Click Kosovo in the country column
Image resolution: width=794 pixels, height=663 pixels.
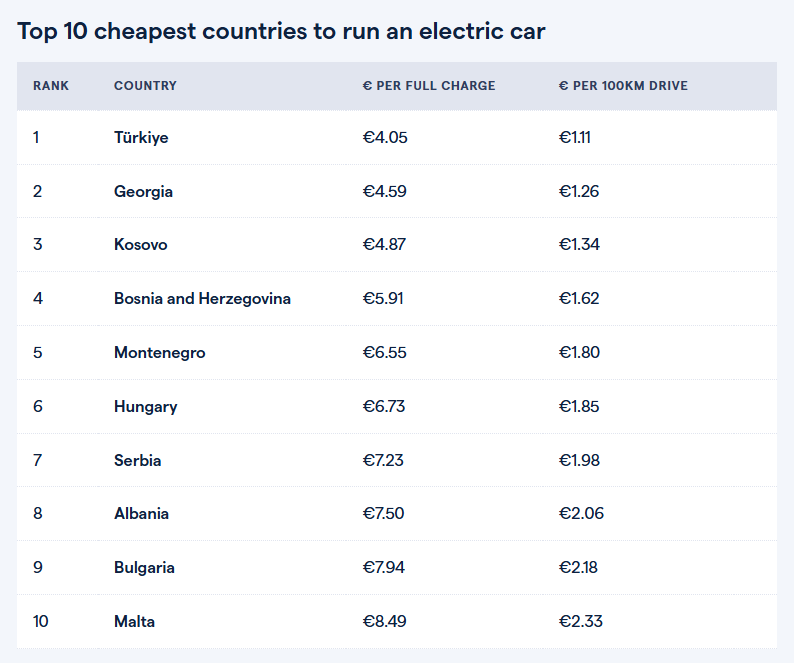click(141, 245)
